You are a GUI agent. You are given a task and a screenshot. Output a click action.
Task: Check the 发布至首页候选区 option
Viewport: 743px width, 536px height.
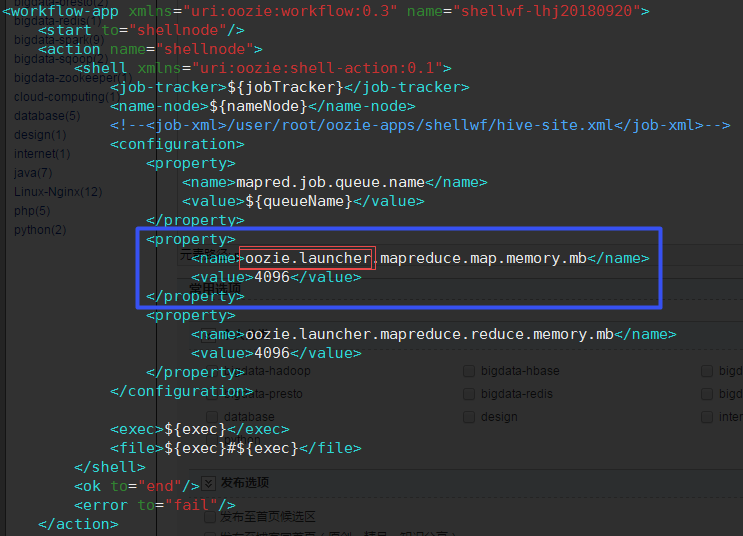pos(210,517)
